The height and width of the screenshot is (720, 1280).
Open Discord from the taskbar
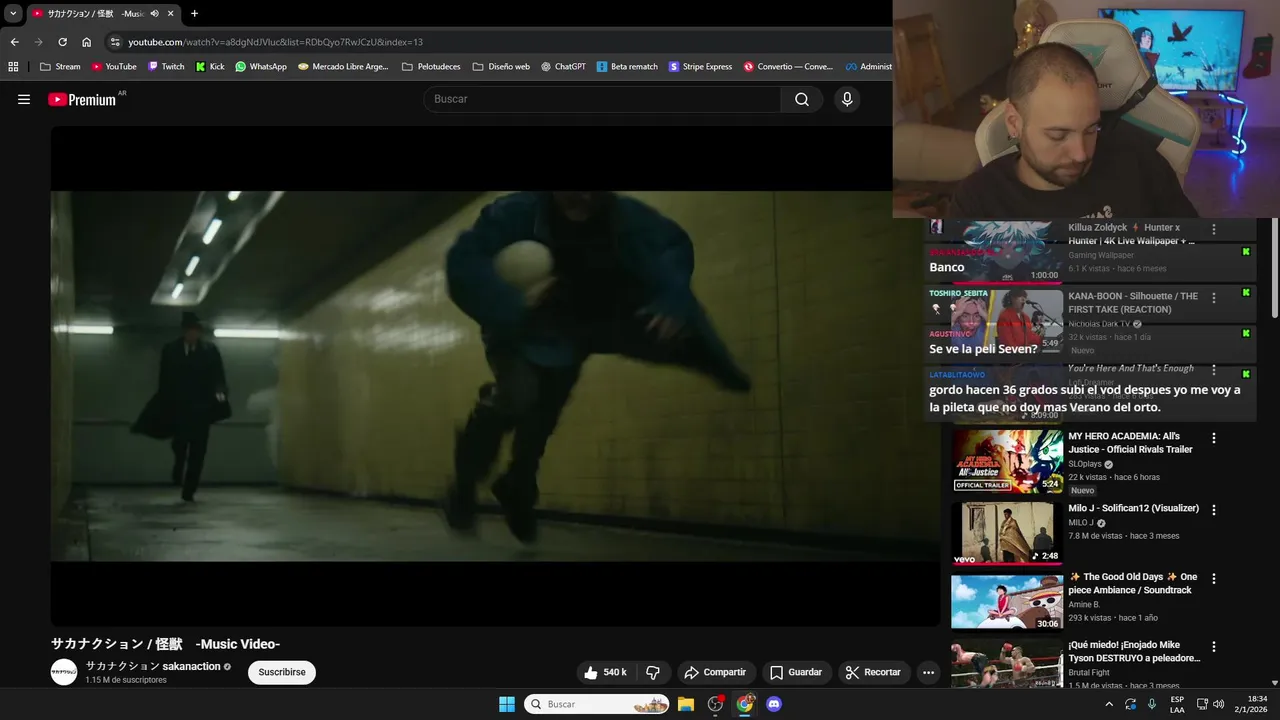(773, 704)
